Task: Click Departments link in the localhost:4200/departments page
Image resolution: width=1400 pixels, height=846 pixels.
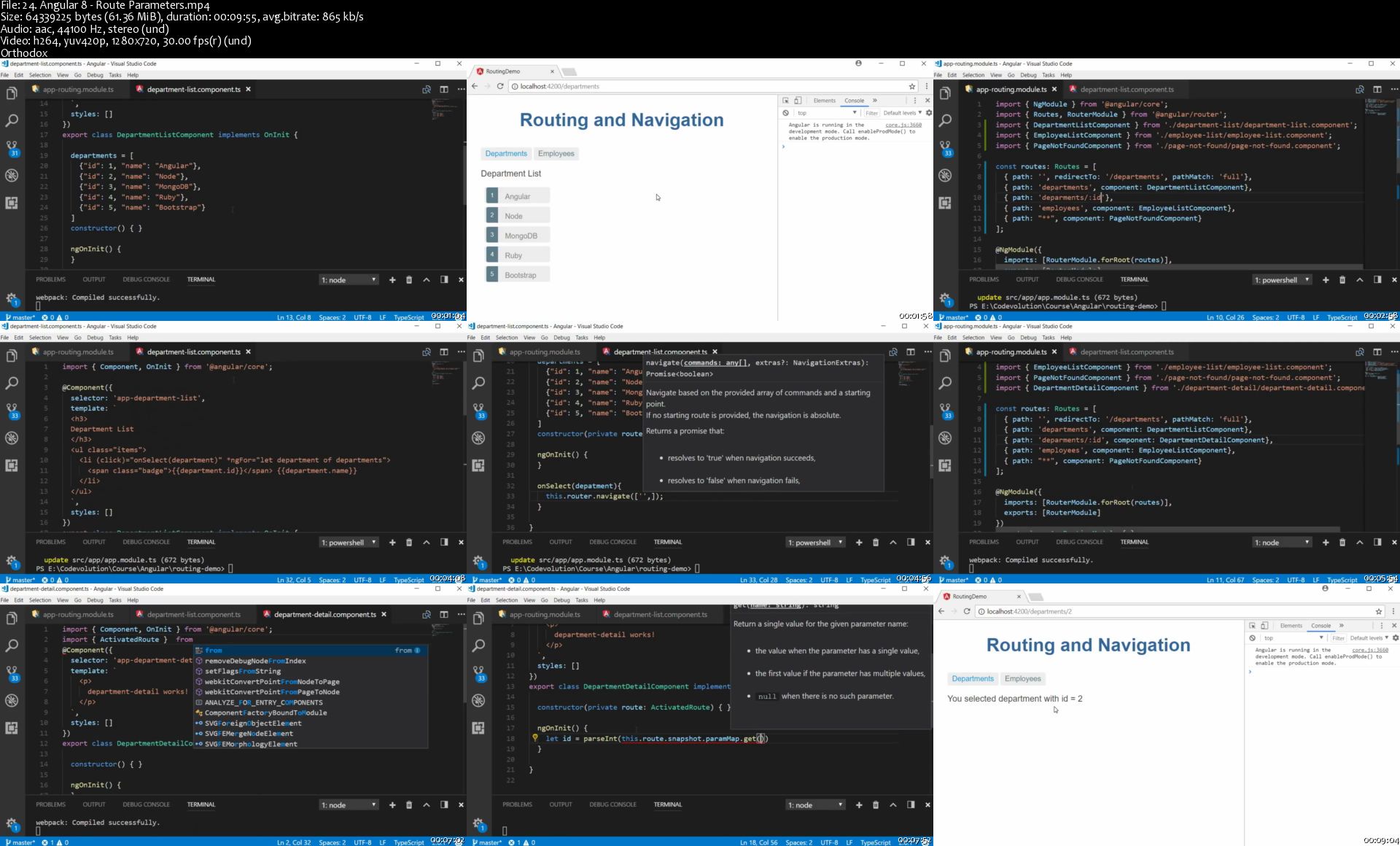Action: click(x=506, y=153)
